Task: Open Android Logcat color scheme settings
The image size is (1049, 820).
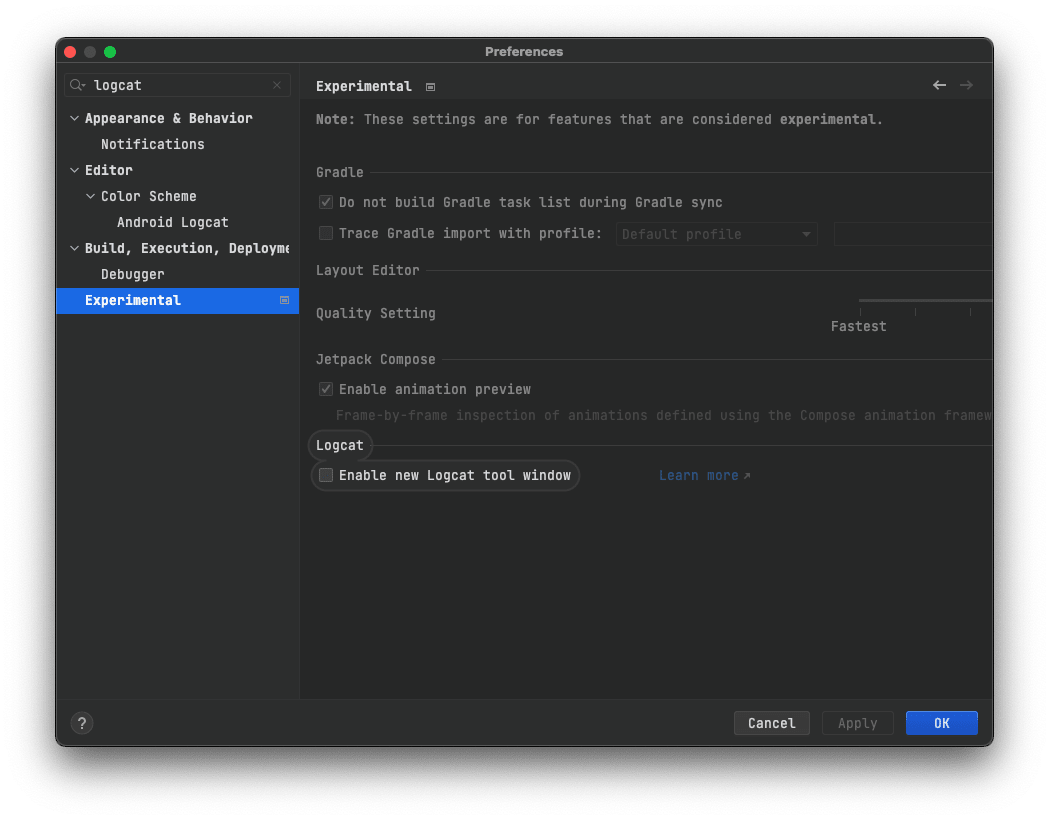Action: point(173,222)
